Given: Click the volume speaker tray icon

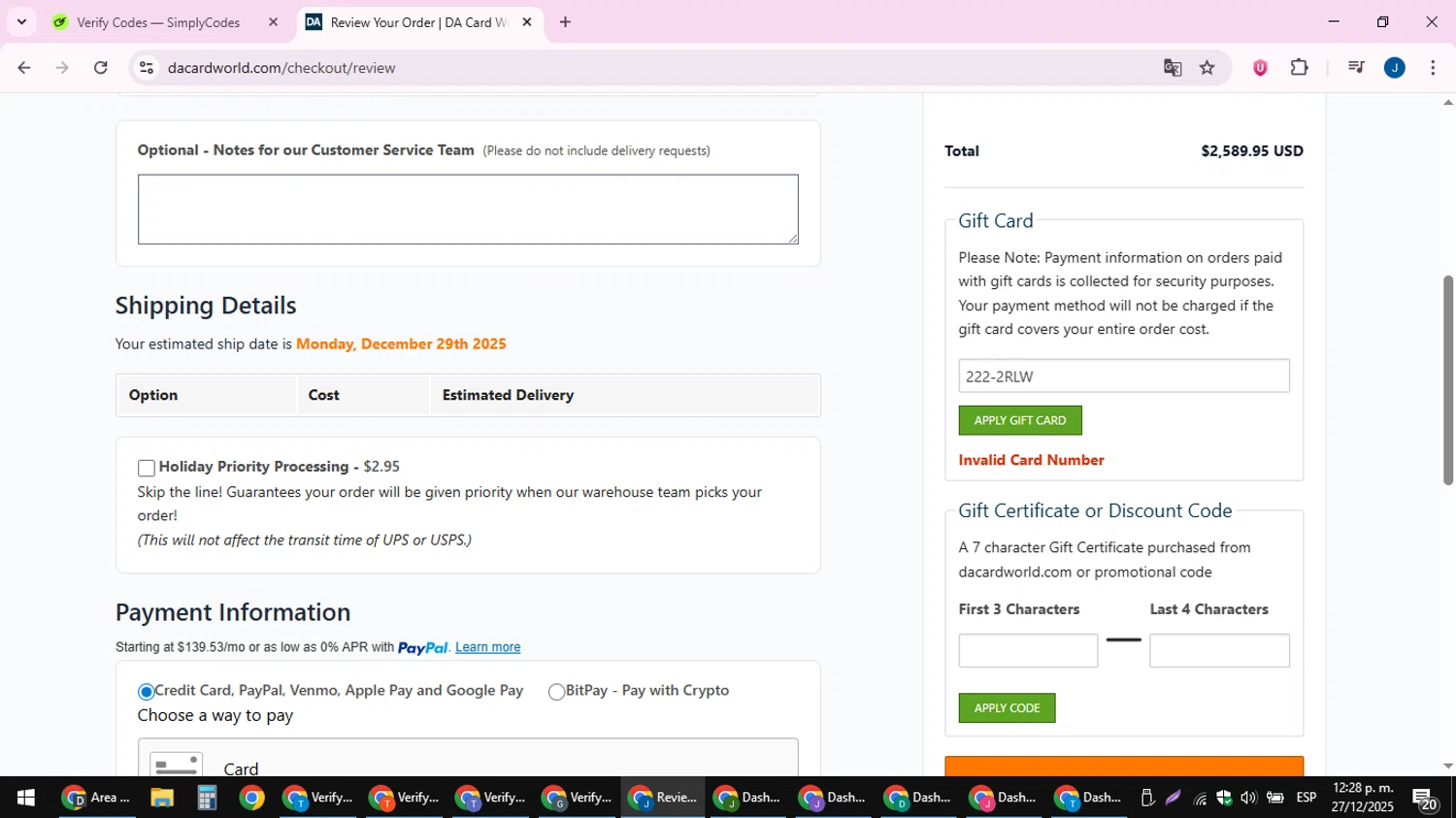Looking at the screenshot, I should [1248, 798].
